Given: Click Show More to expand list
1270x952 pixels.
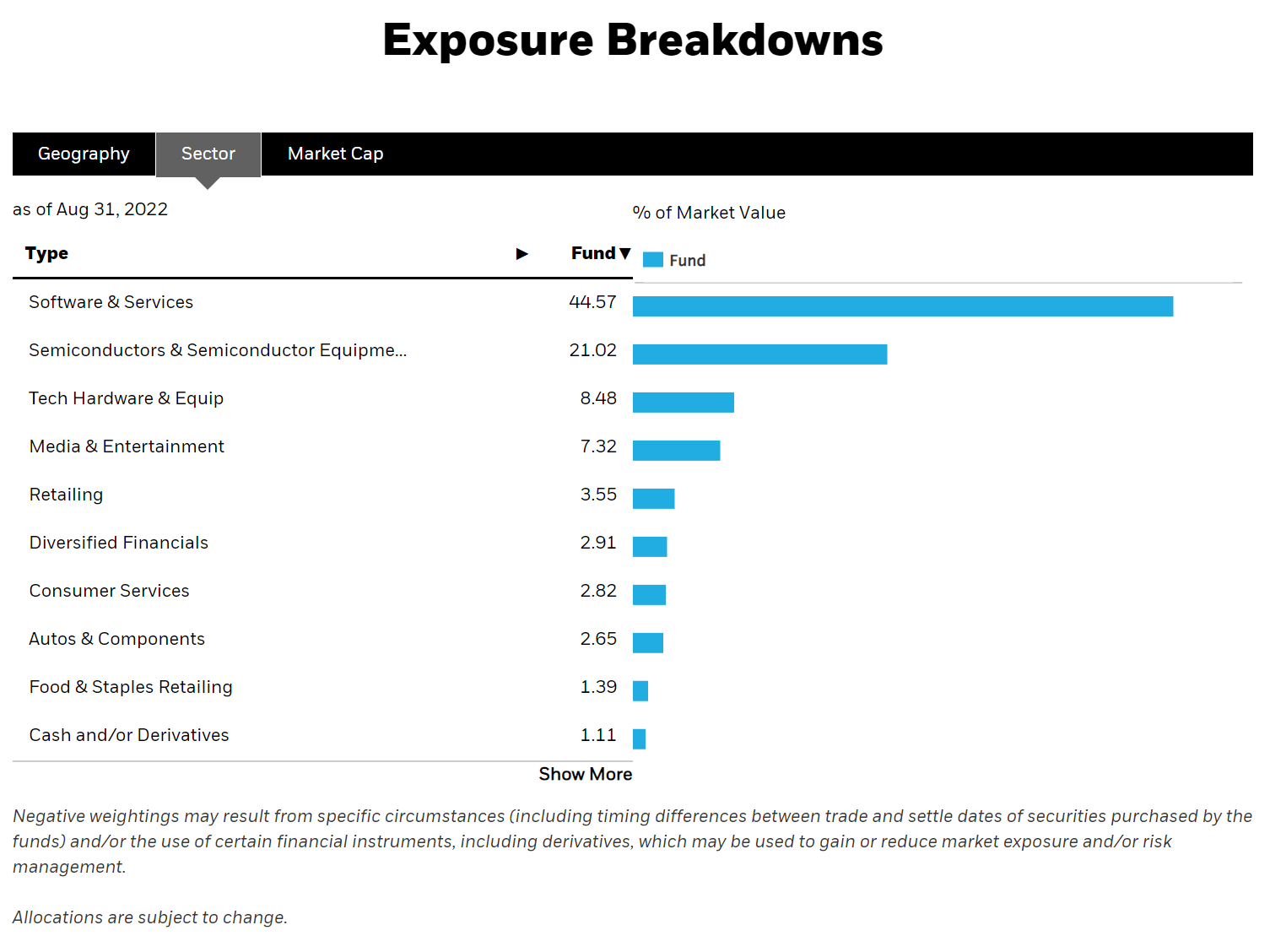Looking at the screenshot, I should pos(585,774).
